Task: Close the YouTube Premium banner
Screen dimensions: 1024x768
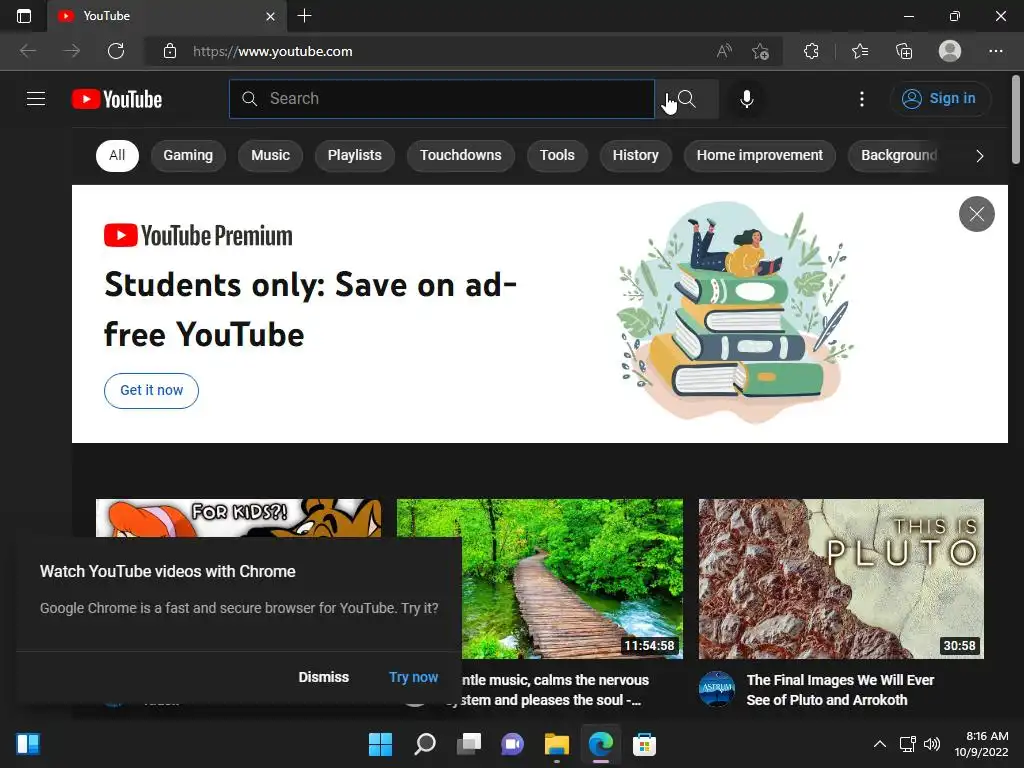Action: tap(976, 214)
